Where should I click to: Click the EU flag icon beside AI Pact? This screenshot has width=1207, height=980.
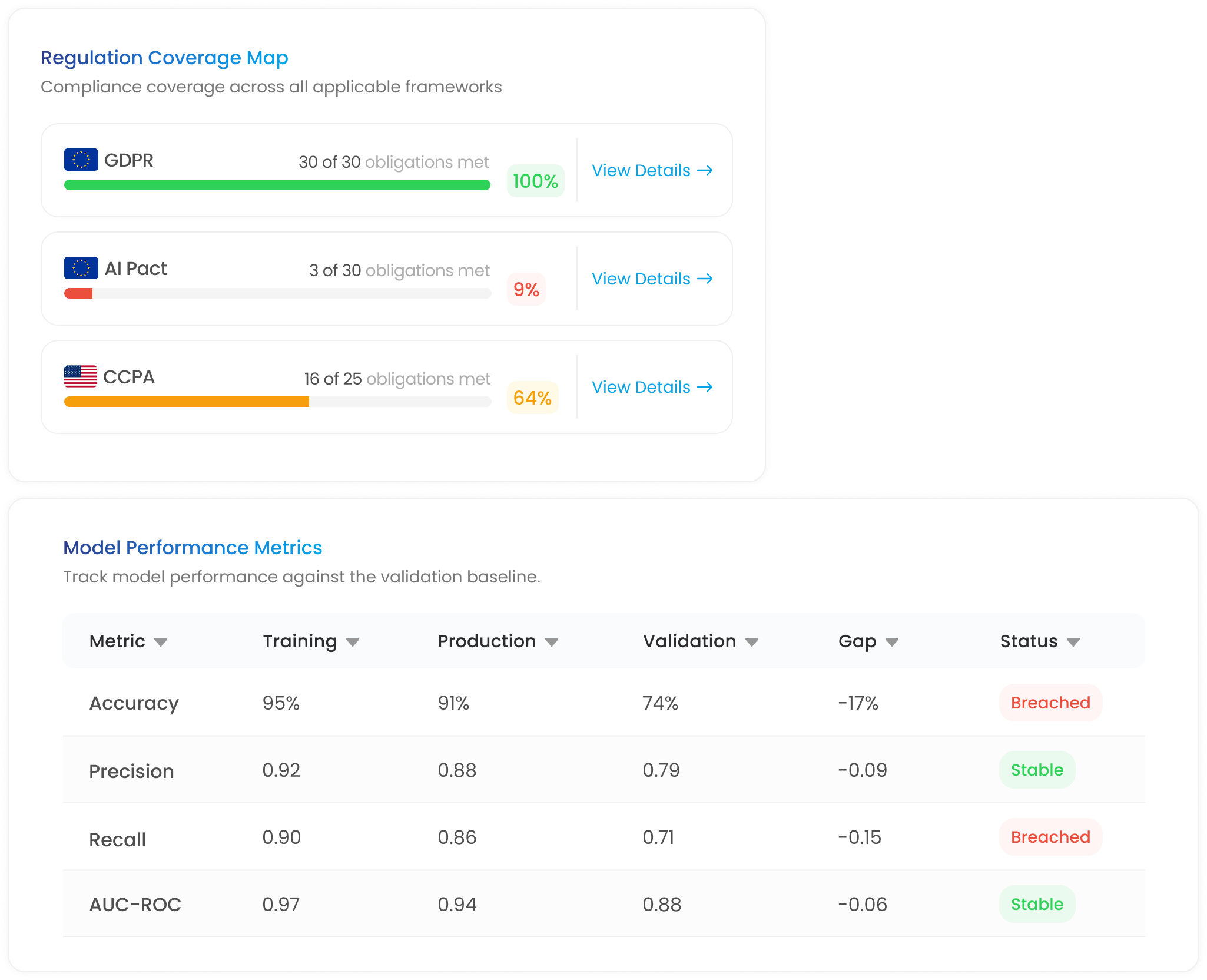(x=81, y=268)
